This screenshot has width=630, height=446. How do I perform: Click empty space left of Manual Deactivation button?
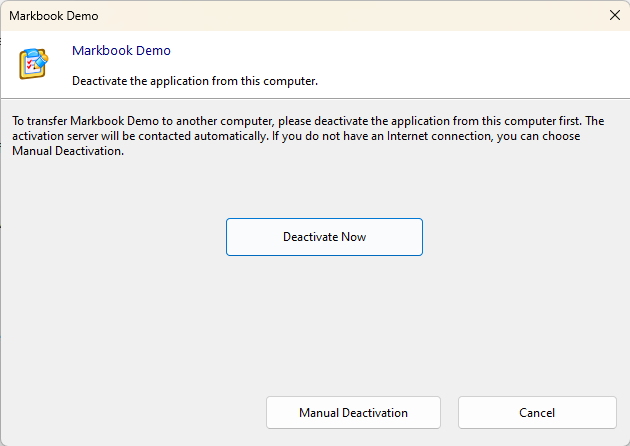130,412
